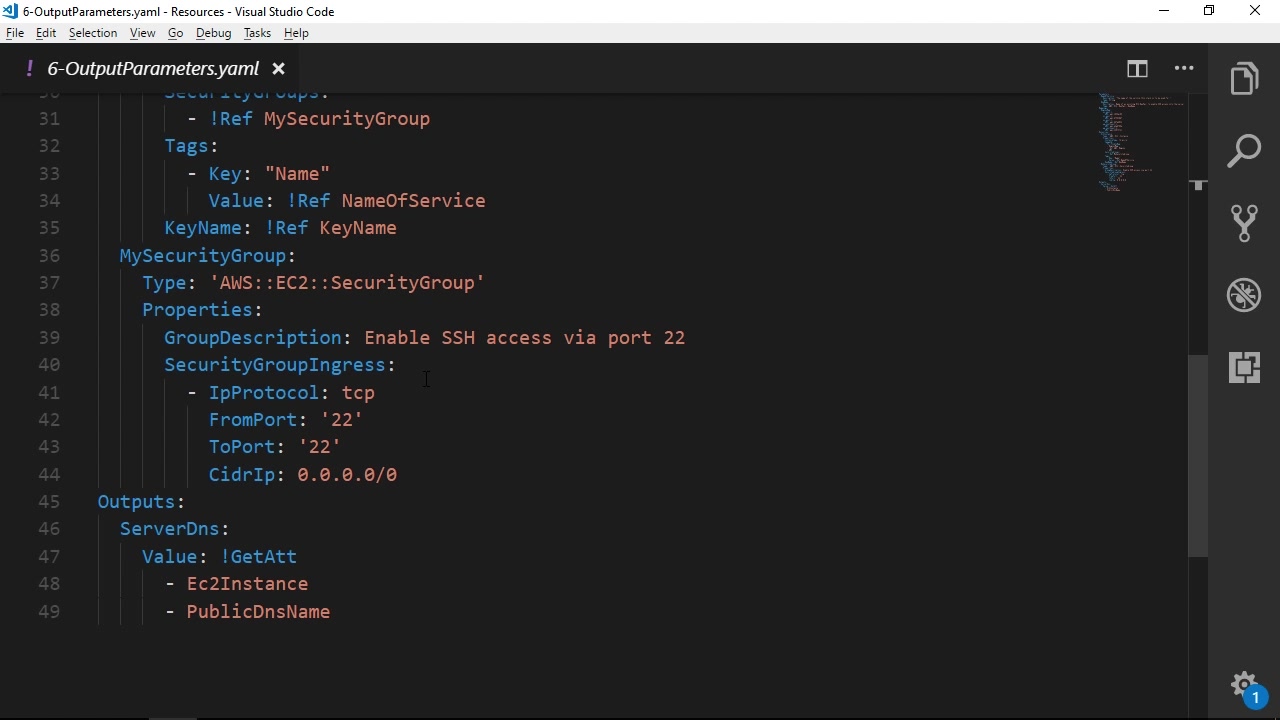Click the Visual Studio Code title bar logo

tap(10, 11)
